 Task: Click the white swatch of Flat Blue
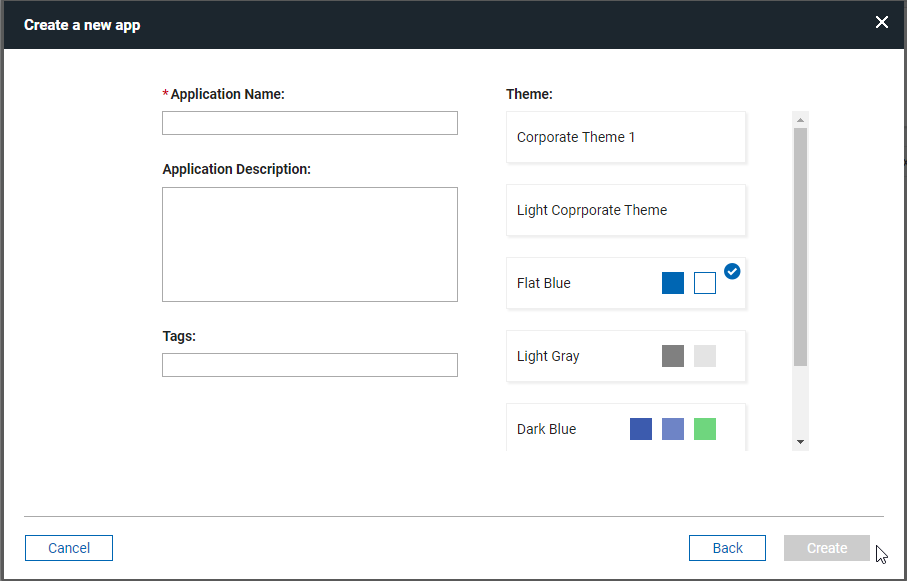click(x=704, y=283)
